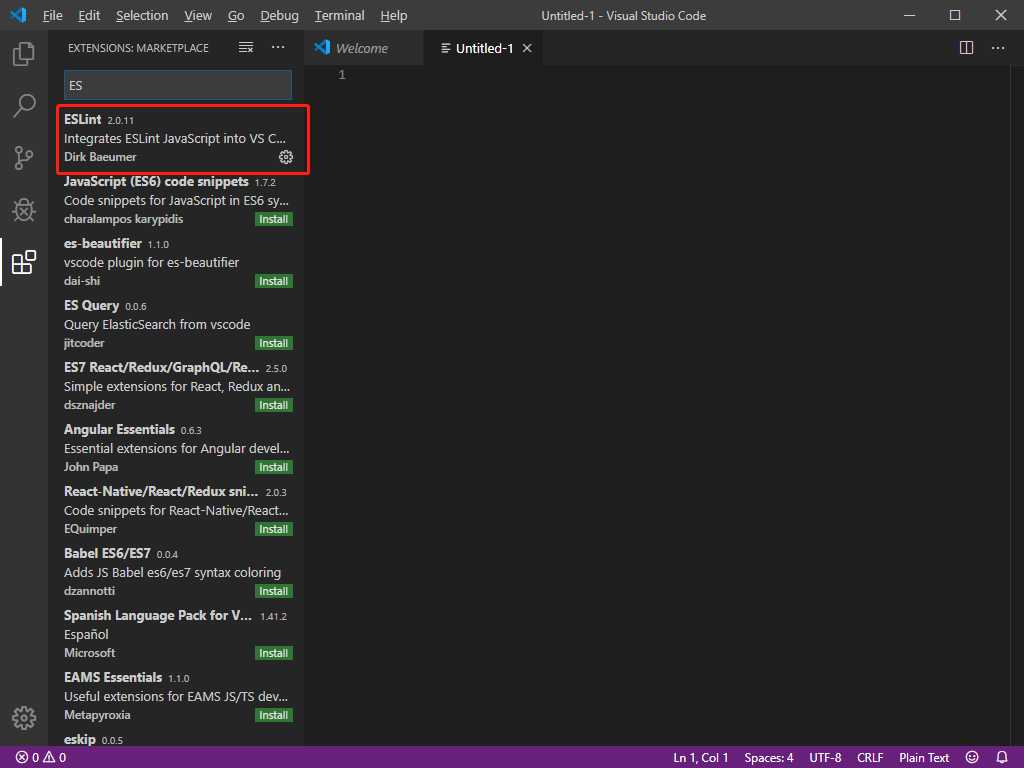Change indentation via Spaces: 4
The height and width of the screenshot is (768, 1024).
[x=769, y=758]
